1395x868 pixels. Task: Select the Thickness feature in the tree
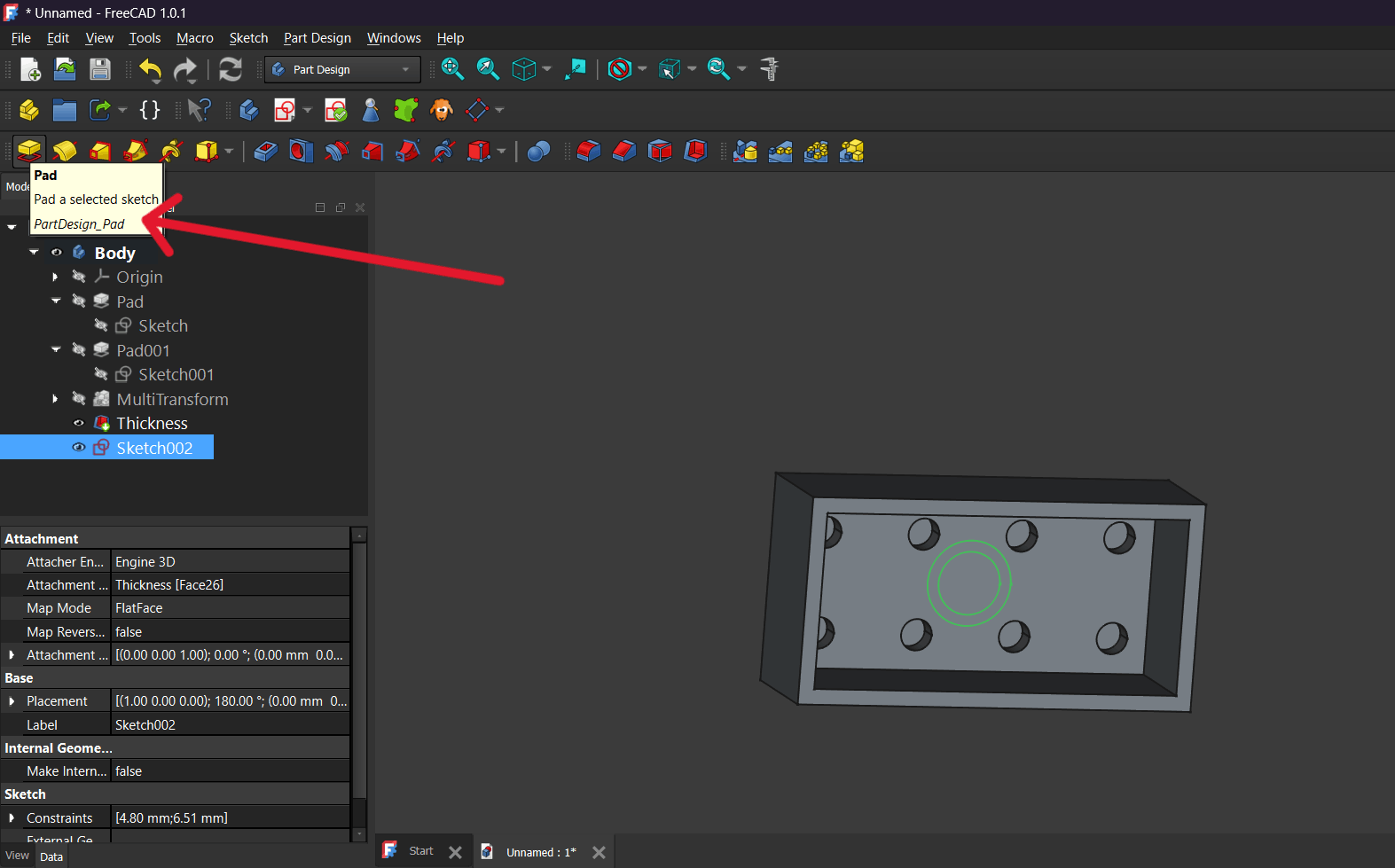pyautogui.click(x=152, y=423)
